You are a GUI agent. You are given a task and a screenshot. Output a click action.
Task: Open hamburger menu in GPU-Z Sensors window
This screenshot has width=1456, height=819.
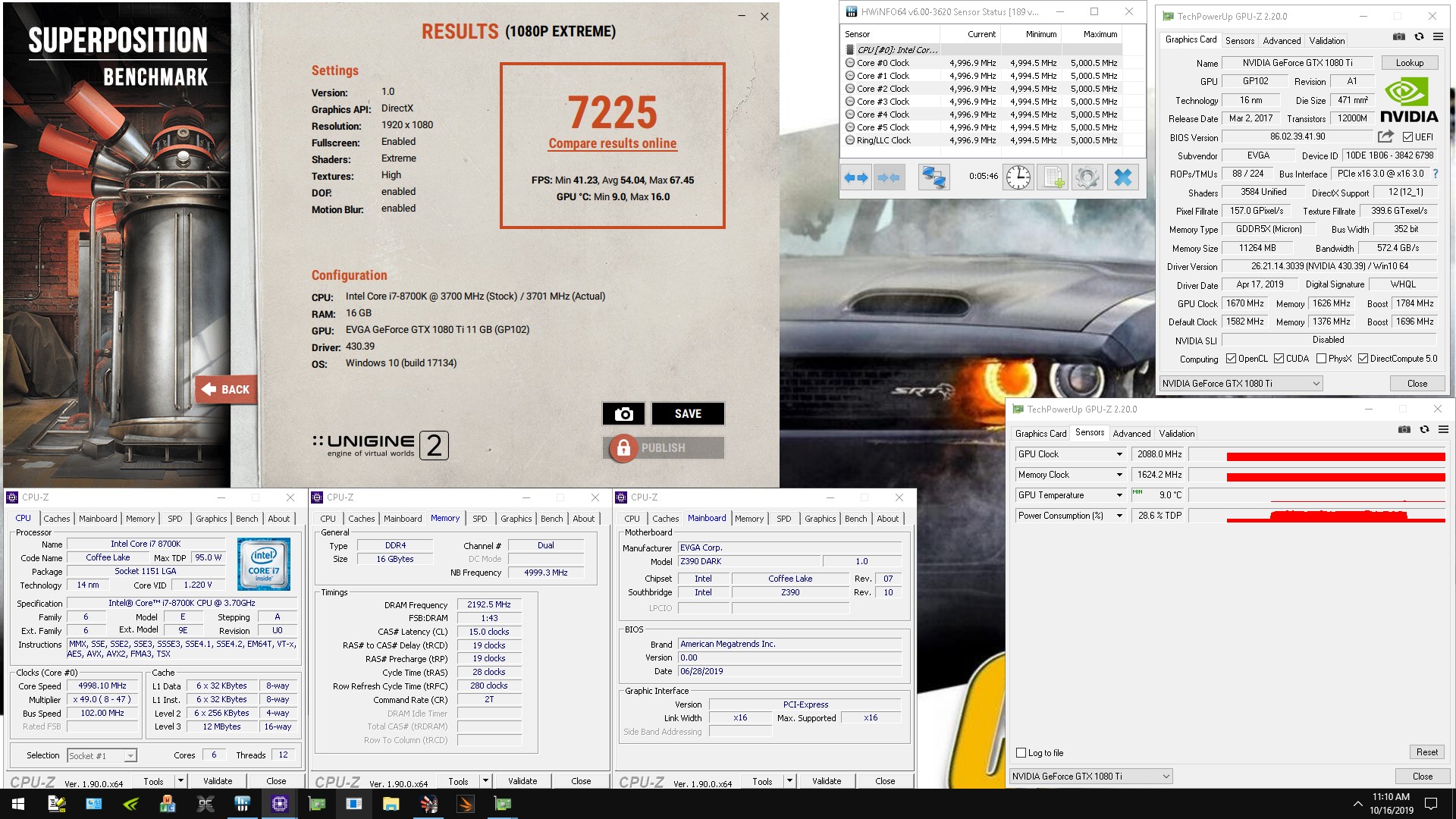point(1443,429)
